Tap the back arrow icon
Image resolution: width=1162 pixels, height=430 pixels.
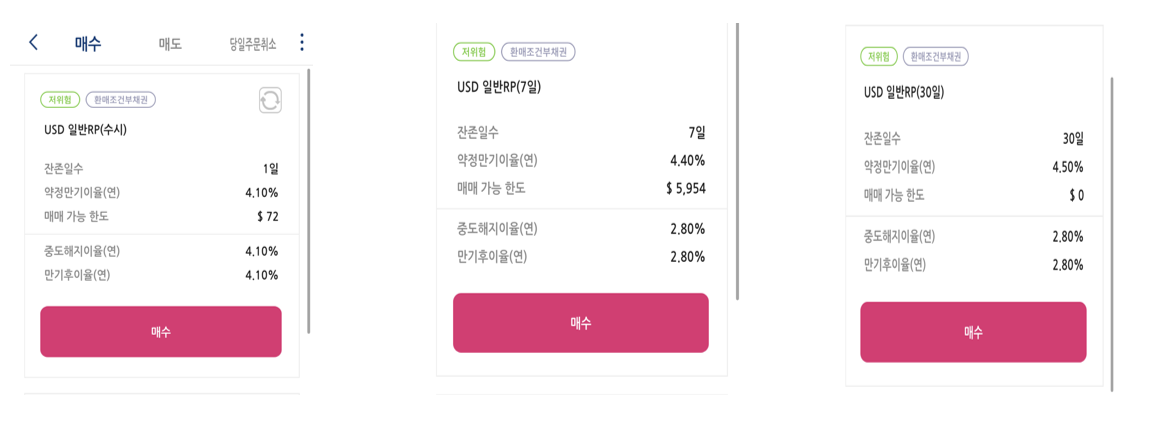33,42
